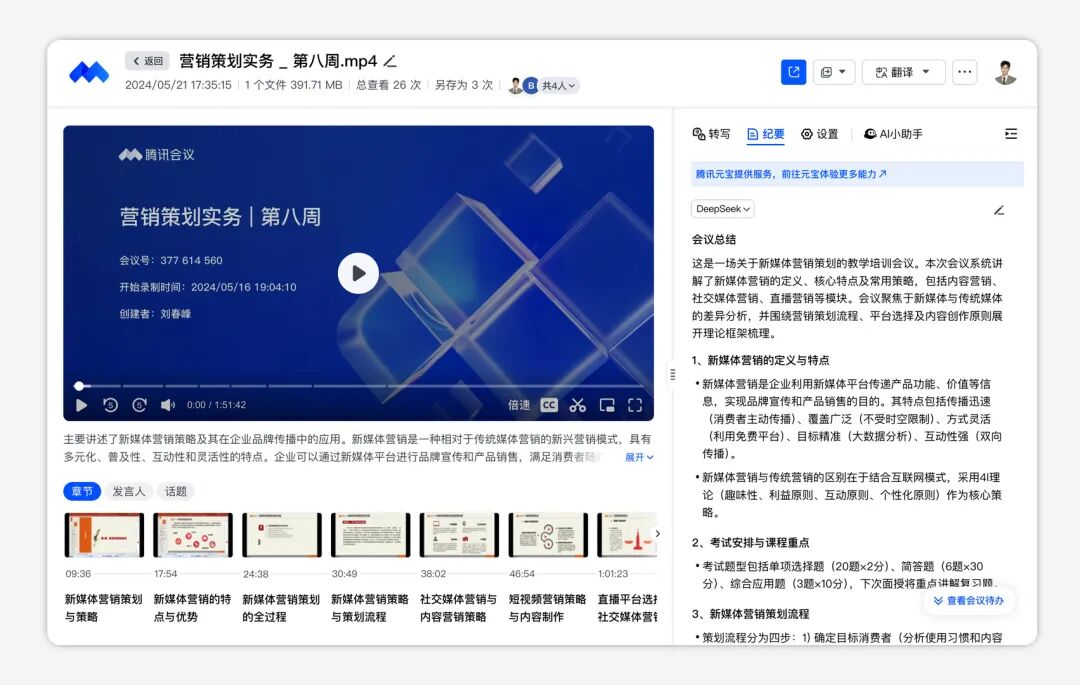The height and width of the screenshot is (685, 1080).
Task: Expand the 翻译 translate dropdown
Action: click(903, 72)
